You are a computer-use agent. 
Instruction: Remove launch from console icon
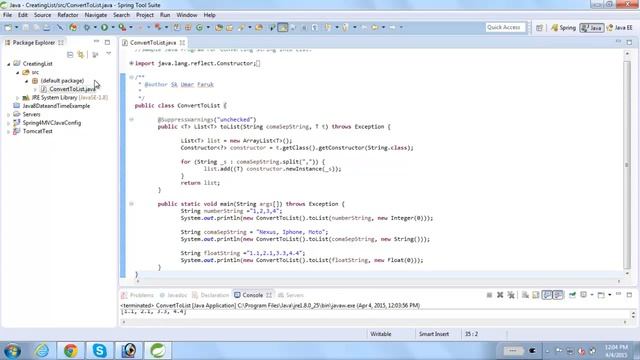[500, 295]
